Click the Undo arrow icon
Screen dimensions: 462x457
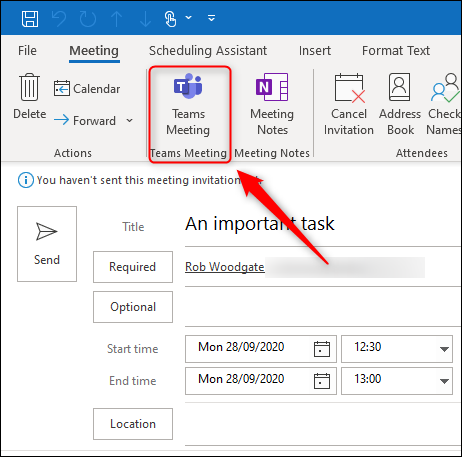[59, 18]
